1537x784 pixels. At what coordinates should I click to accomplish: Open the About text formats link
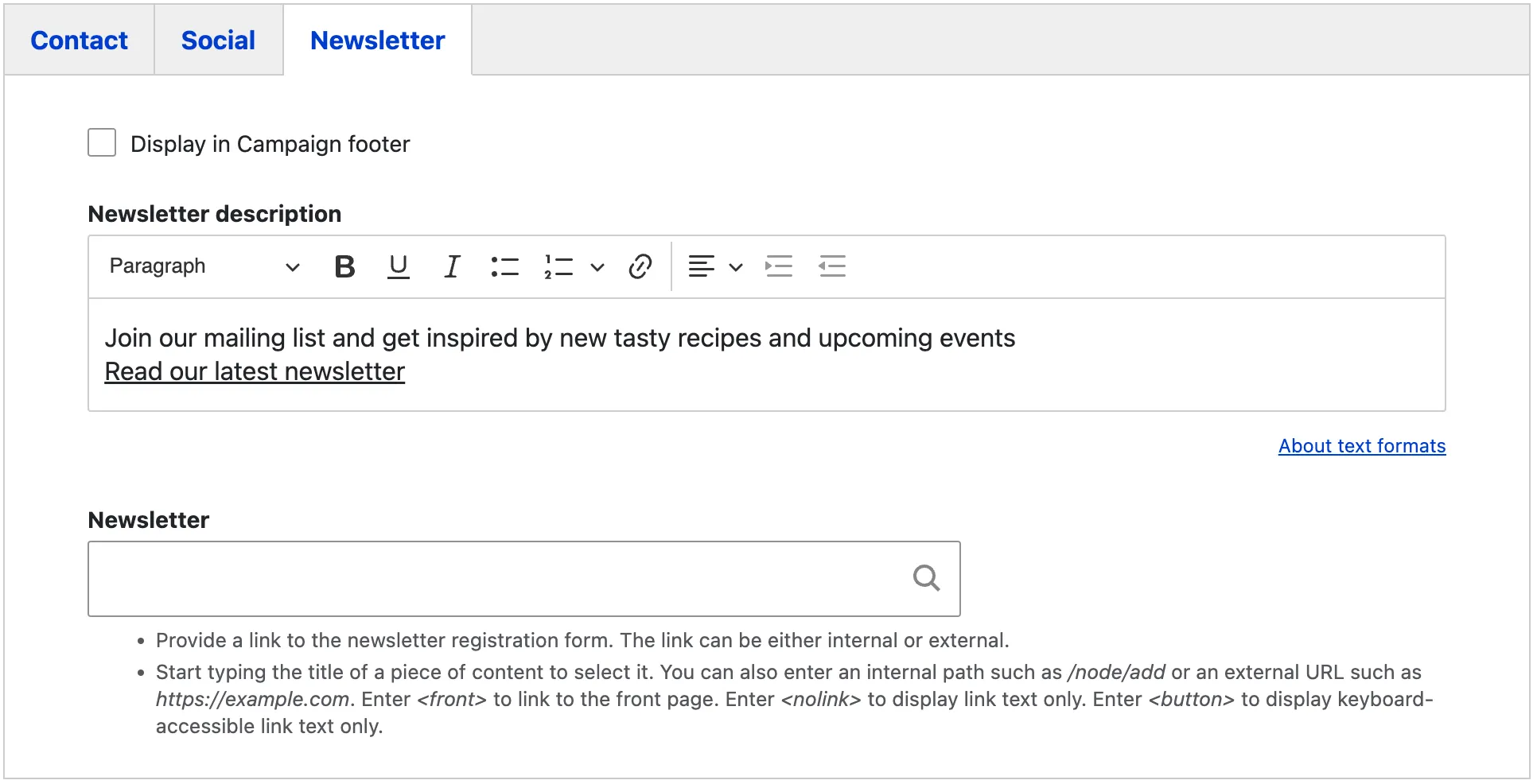click(x=1361, y=446)
